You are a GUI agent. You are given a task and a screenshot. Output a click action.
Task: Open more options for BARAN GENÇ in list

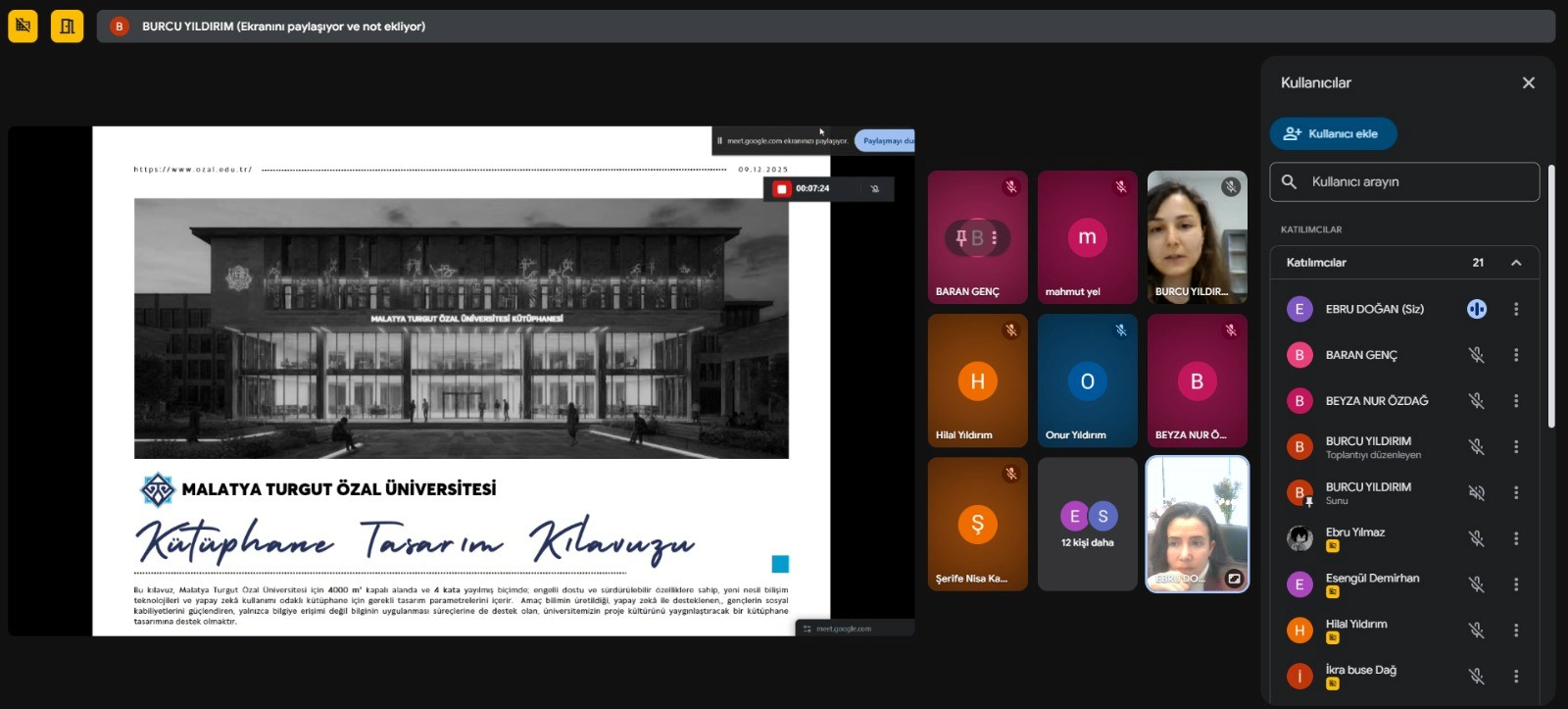[x=1516, y=355]
